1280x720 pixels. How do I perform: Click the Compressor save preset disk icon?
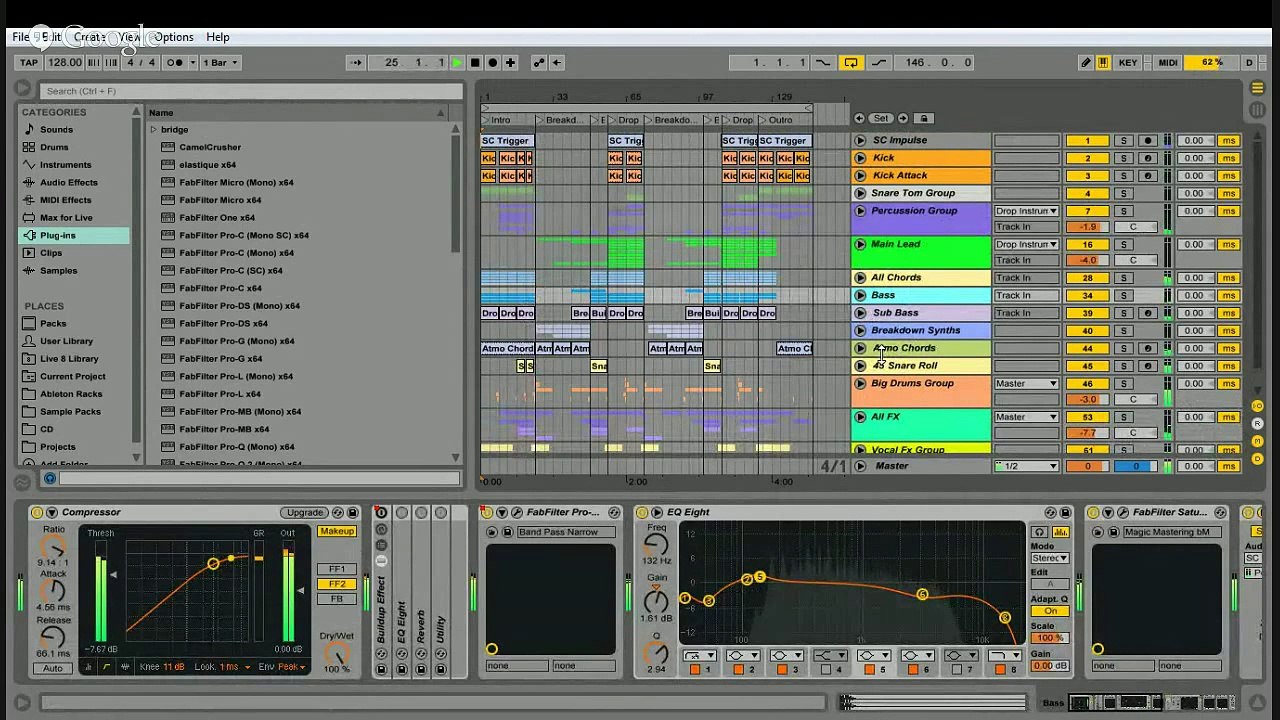point(353,513)
